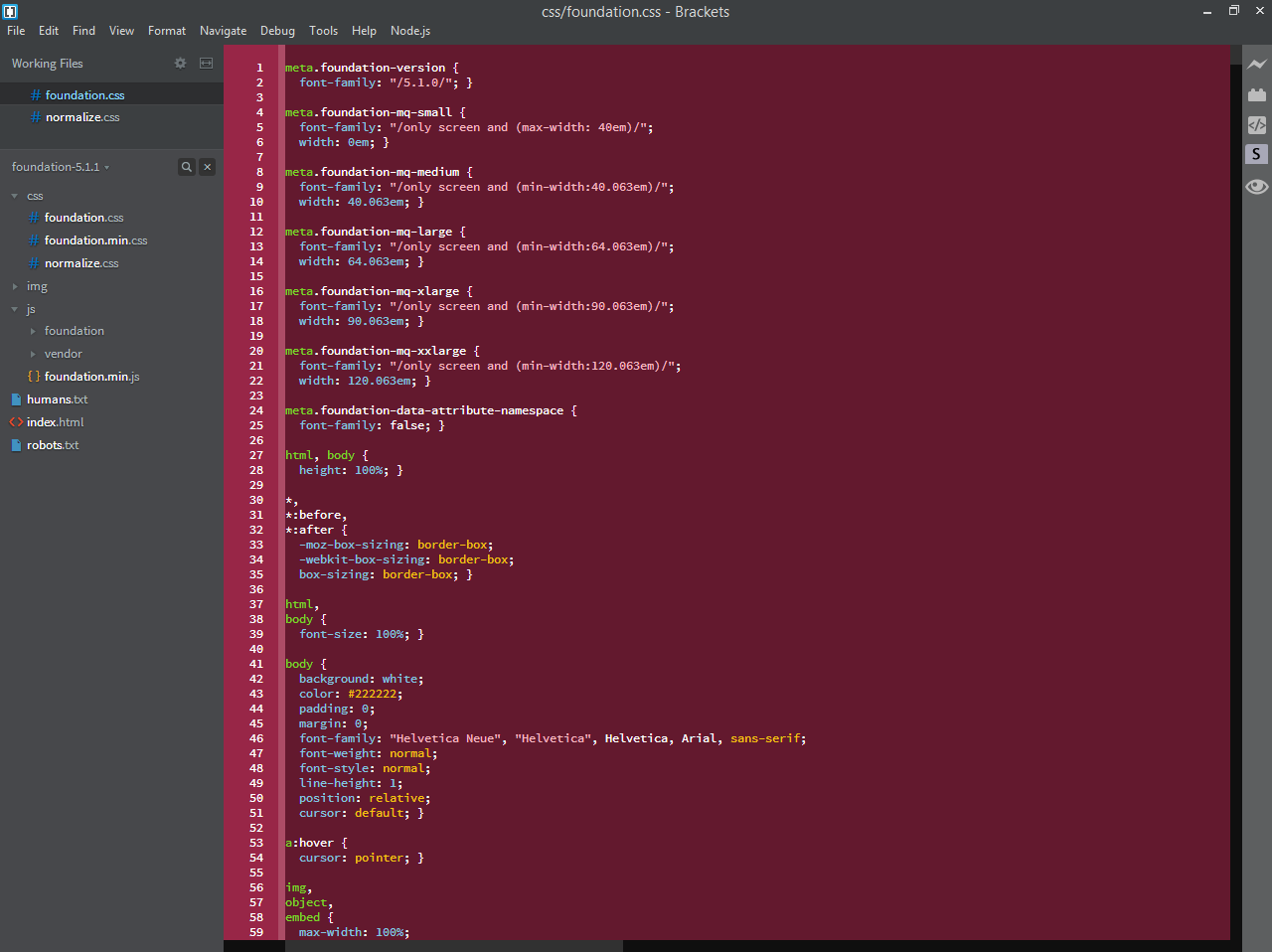Screen dimensions: 1272x952
Task: Click the code brackets icon in right toolbar
Action: coord(1257,125)
